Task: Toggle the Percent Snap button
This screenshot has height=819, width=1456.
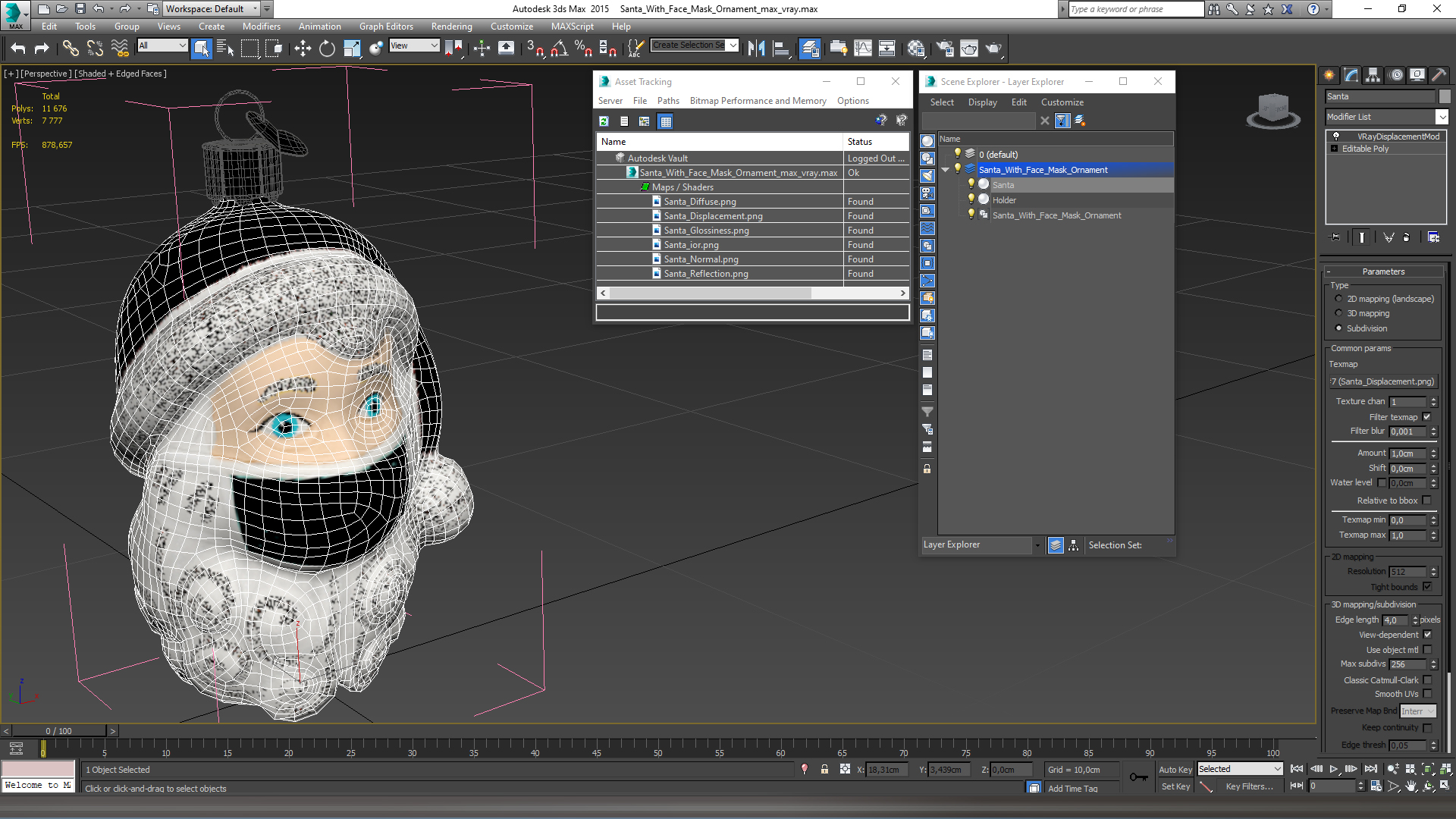Action: click(x=583, y=49)
